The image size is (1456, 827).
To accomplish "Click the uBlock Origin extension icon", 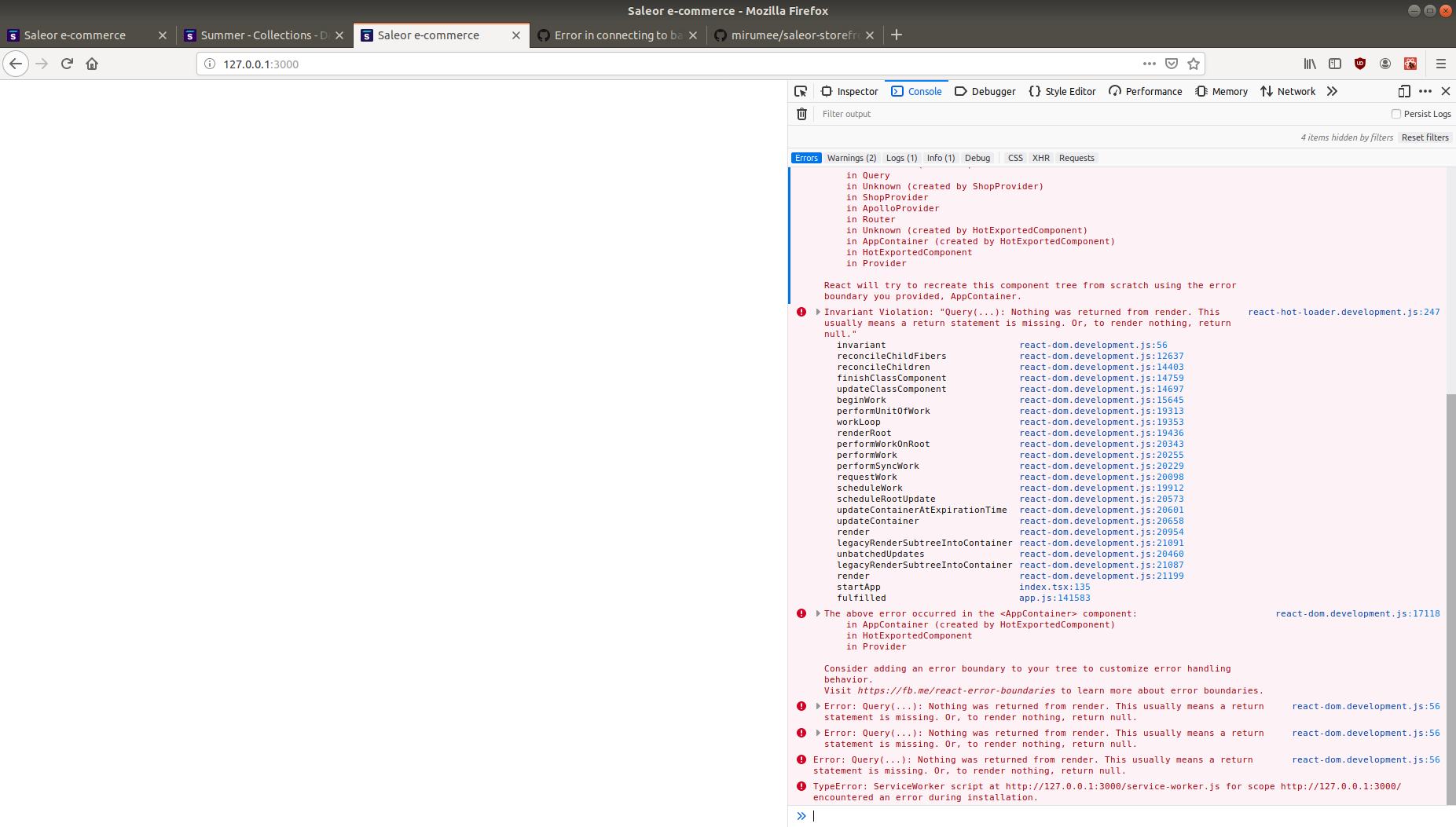I will tap(1360, 64).
